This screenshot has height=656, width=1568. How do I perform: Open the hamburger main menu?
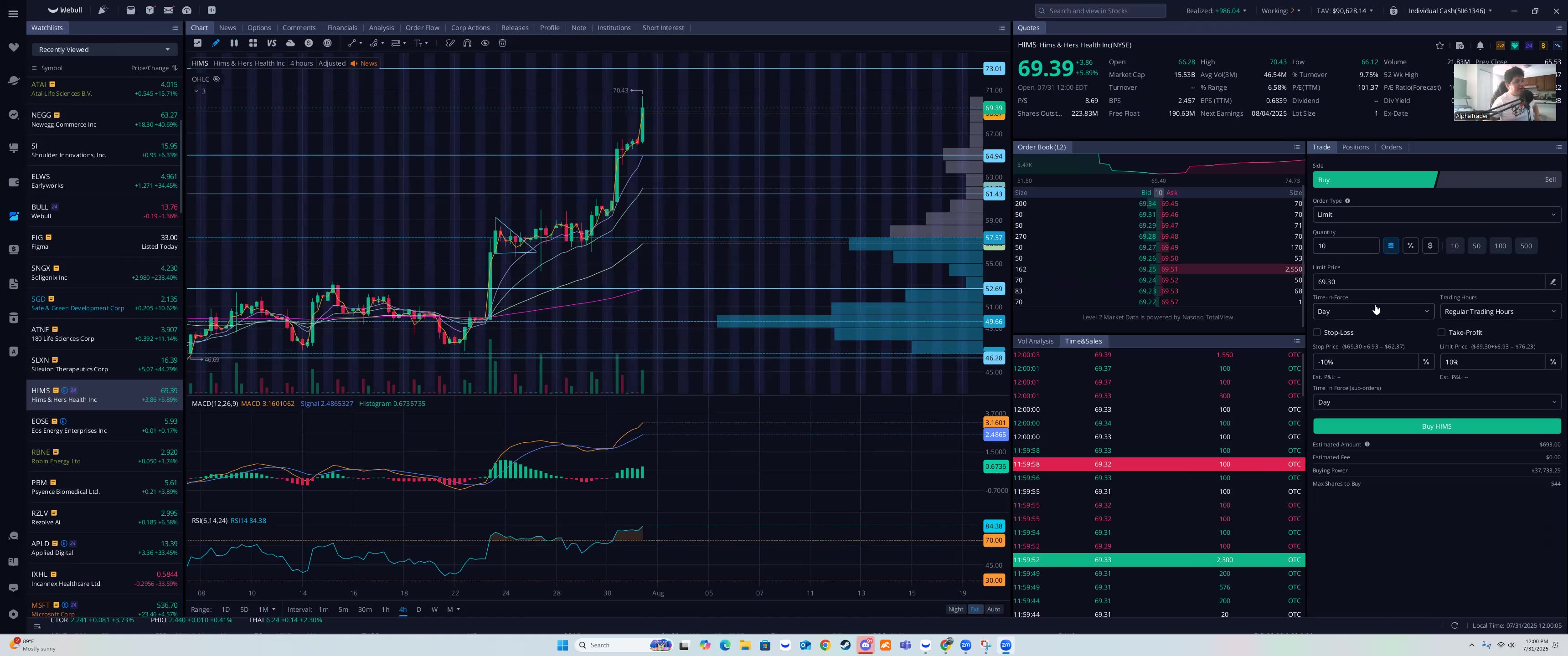(x=13, y=13)
